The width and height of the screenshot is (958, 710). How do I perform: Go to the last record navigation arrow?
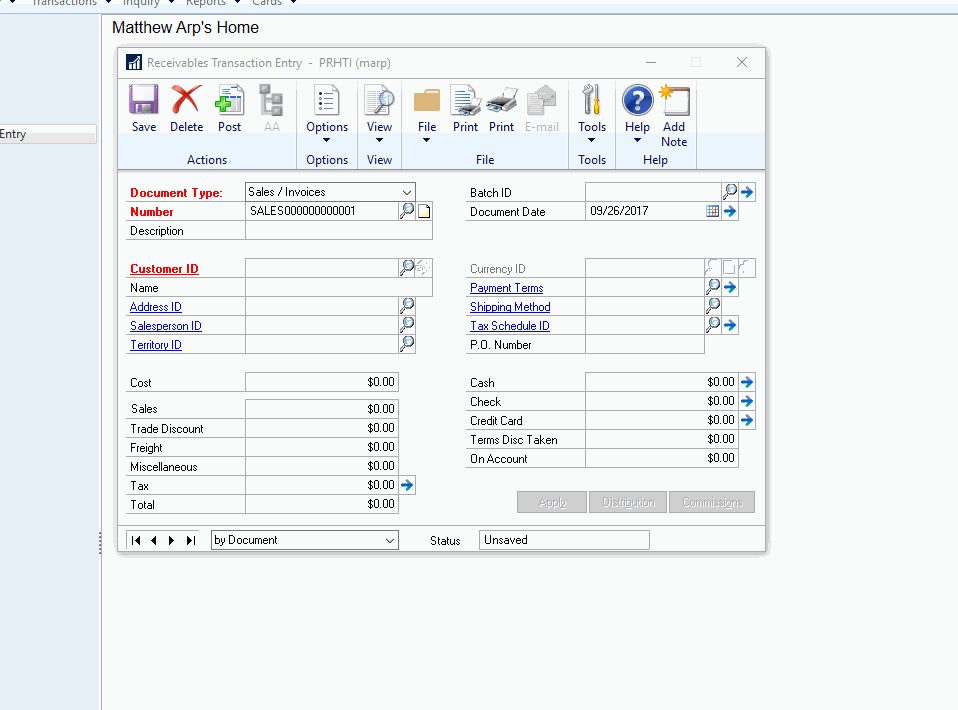tap(191, 539)
